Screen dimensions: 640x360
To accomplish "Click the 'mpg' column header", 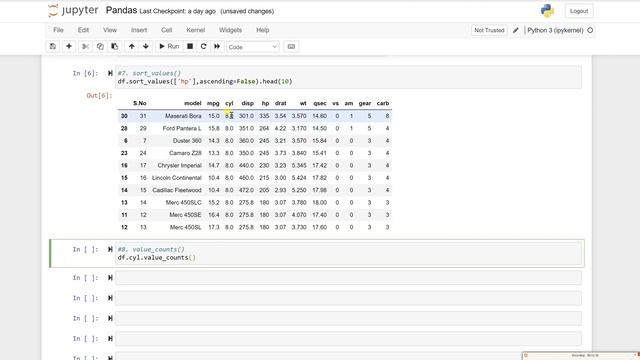I will [213, 103].
